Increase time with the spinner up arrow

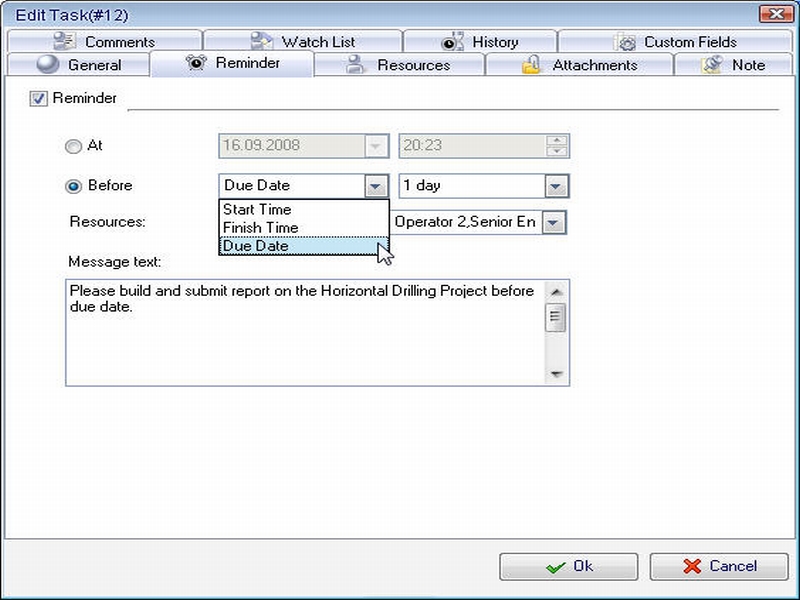pyautogui.click(x=557, y=140)
